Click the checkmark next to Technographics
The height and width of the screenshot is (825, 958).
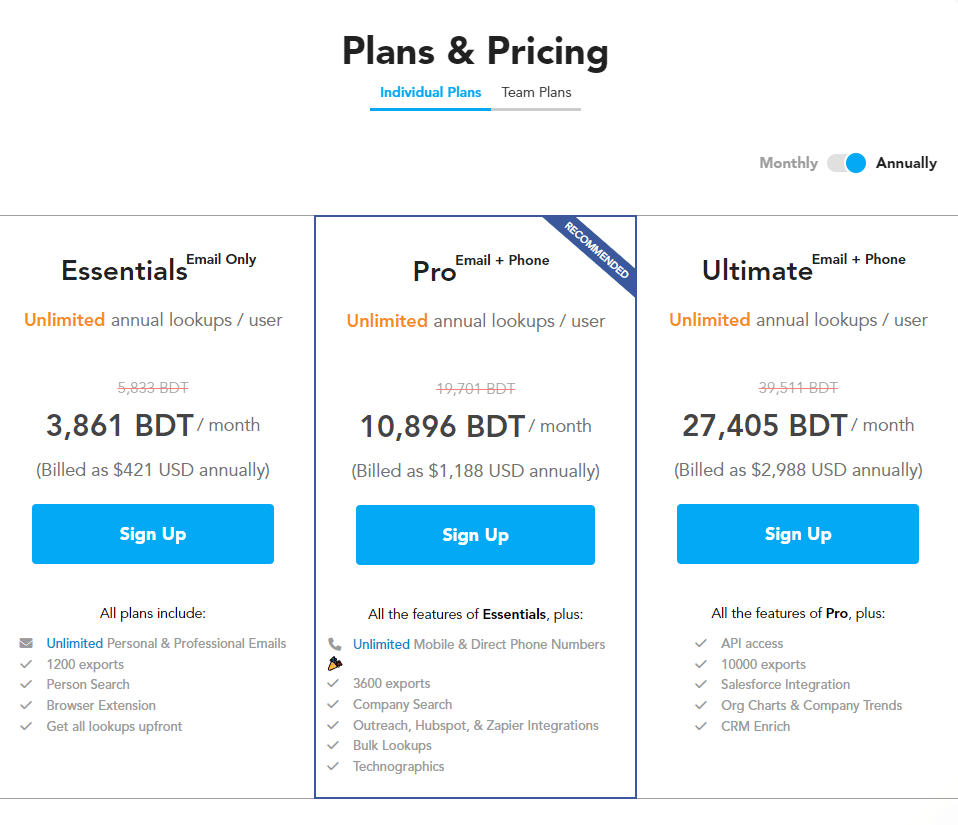333,766
